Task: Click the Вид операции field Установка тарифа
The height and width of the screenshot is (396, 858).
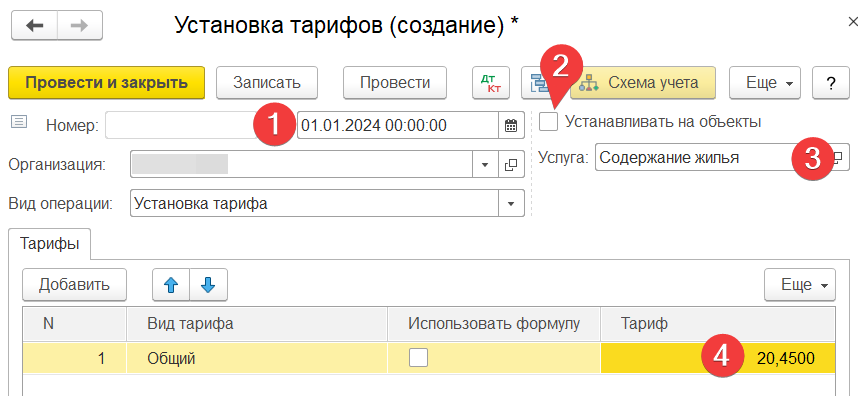Action: tap(315, 204)
